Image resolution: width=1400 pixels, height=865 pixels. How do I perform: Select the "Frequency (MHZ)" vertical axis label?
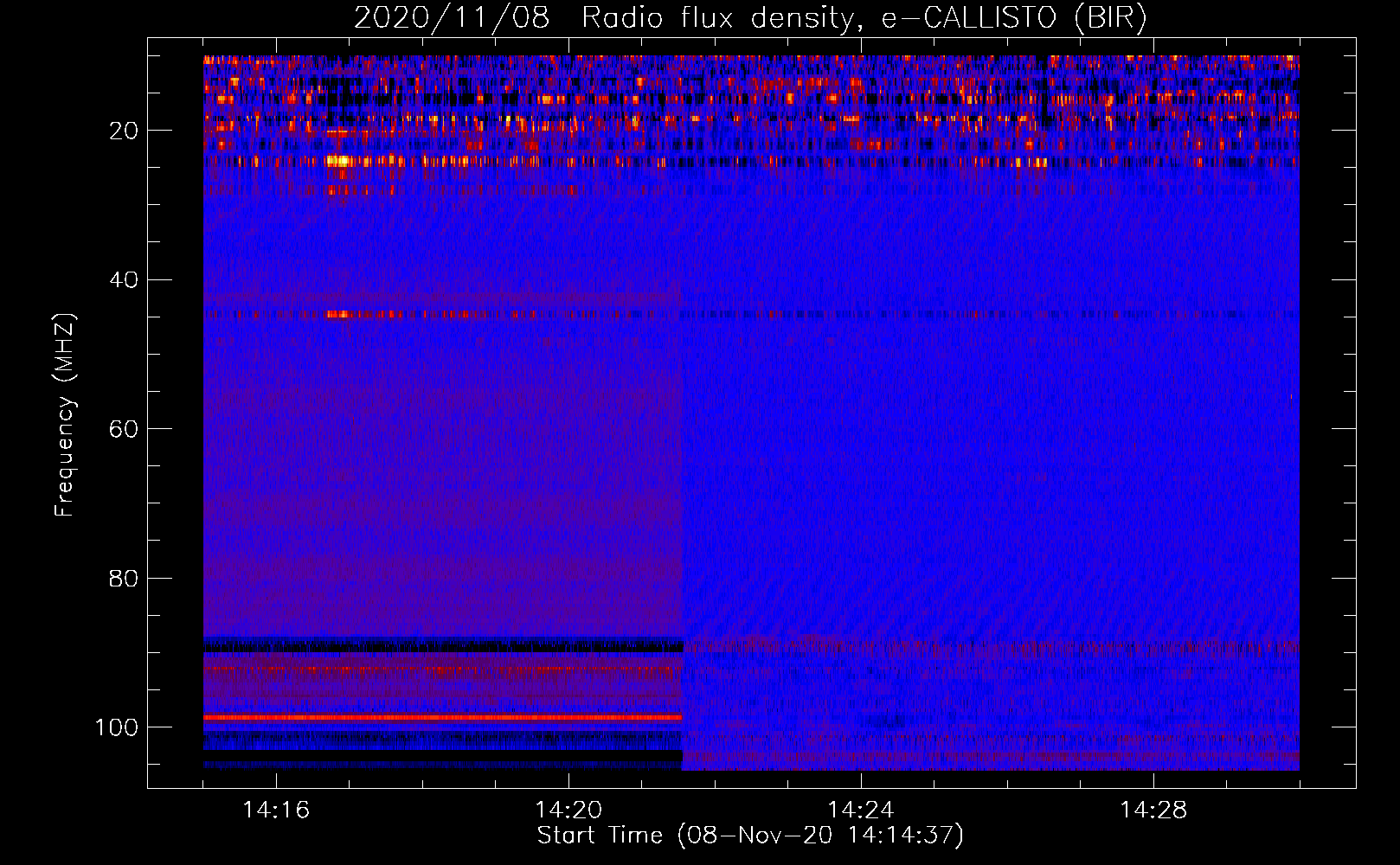[65, 414]
